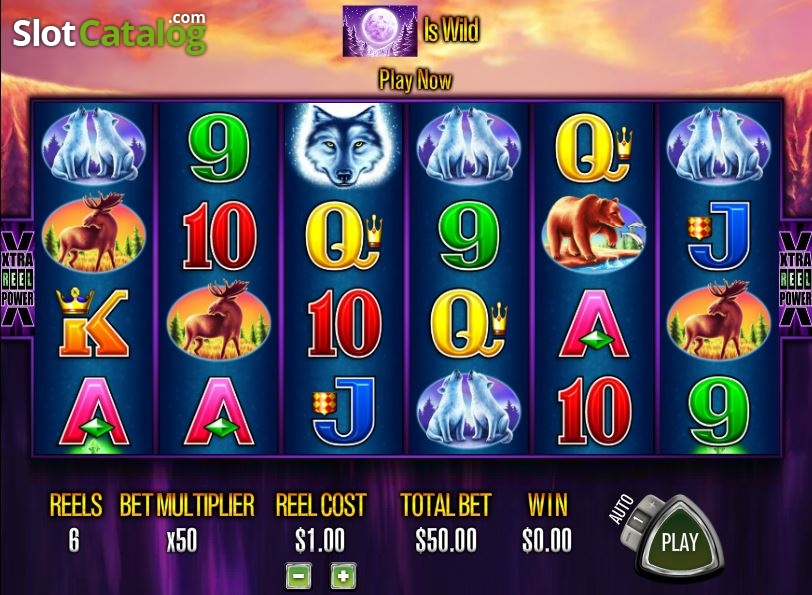Click the brown bear symbol

point(593,234)
